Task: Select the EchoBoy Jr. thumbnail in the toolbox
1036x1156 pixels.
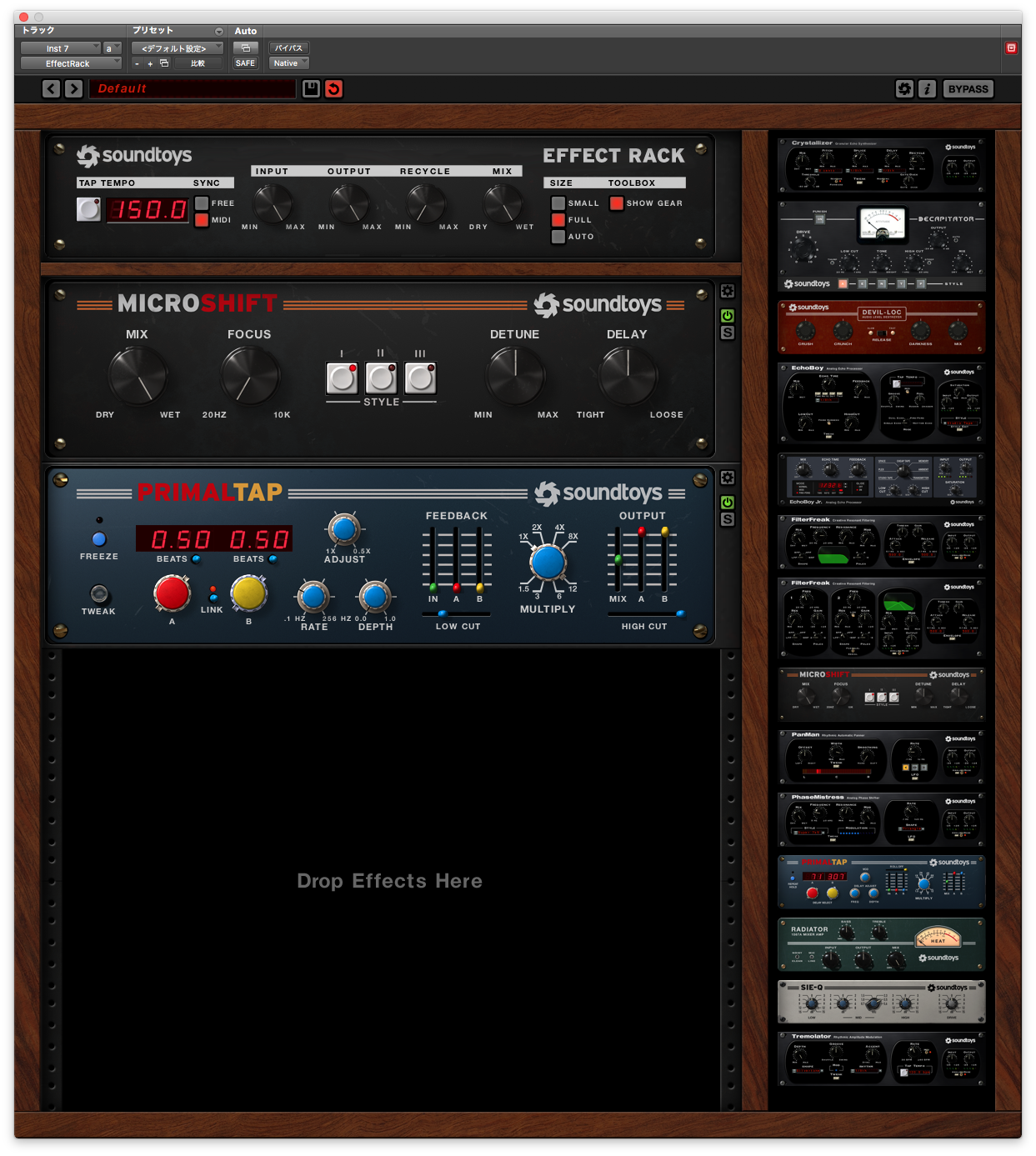Action: pos(882,480)
